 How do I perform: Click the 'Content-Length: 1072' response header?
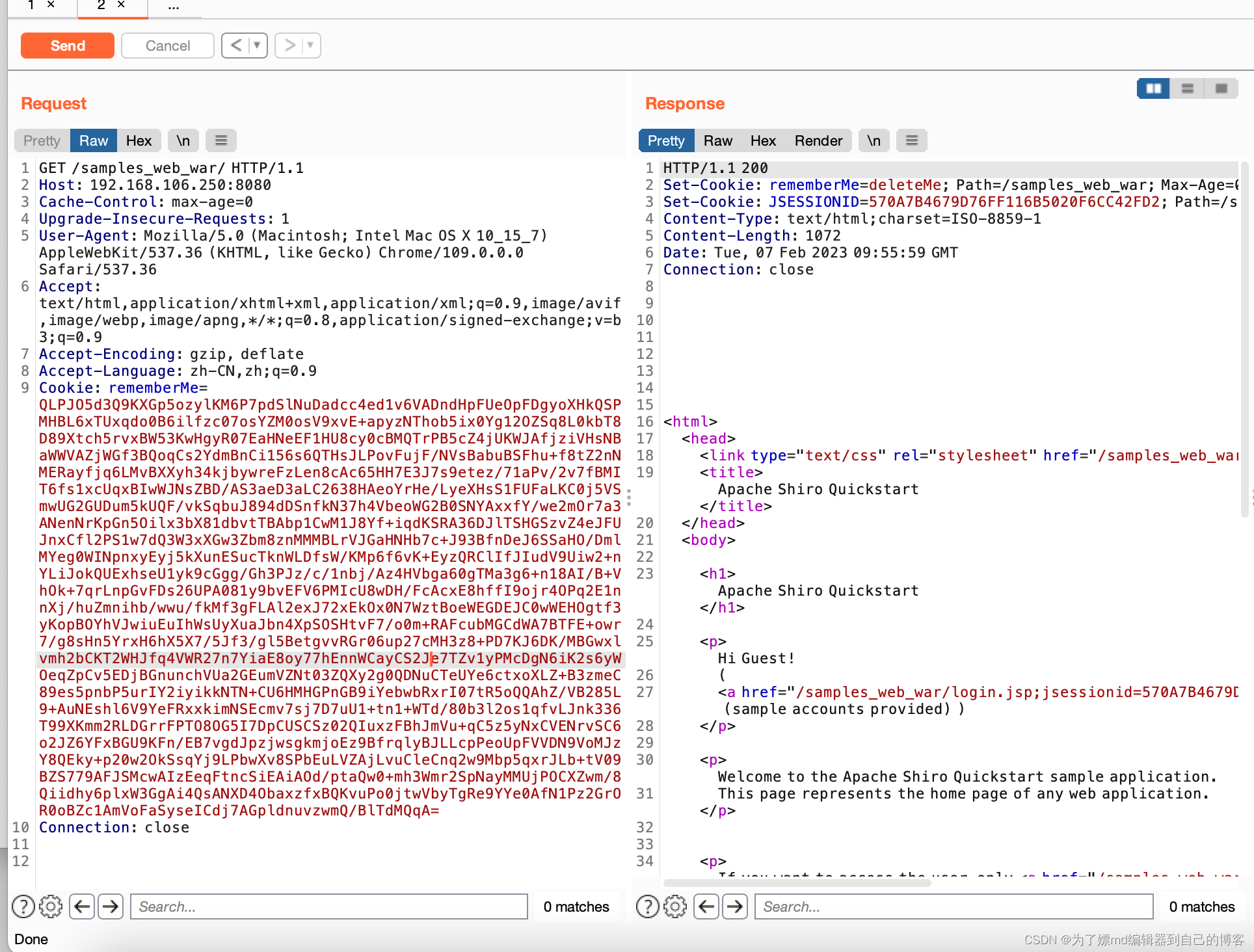point(752,235)
